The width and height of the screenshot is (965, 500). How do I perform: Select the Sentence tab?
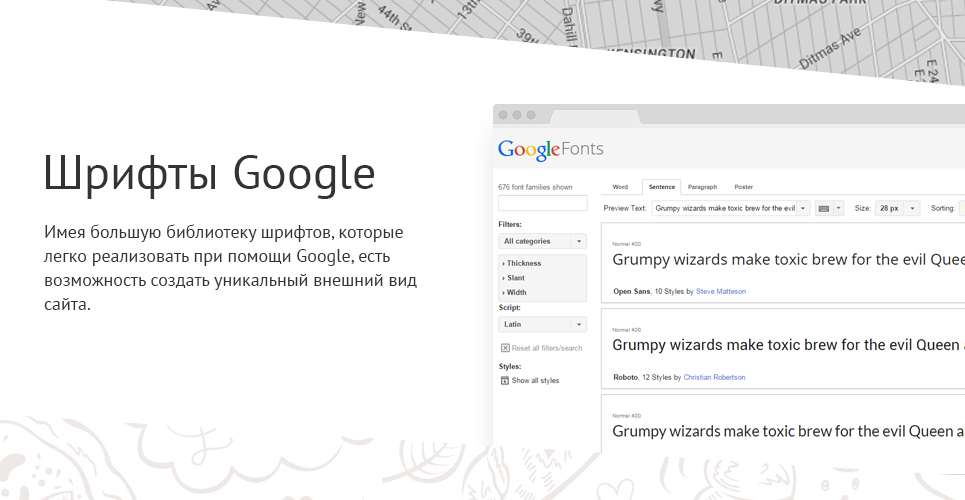662,187
